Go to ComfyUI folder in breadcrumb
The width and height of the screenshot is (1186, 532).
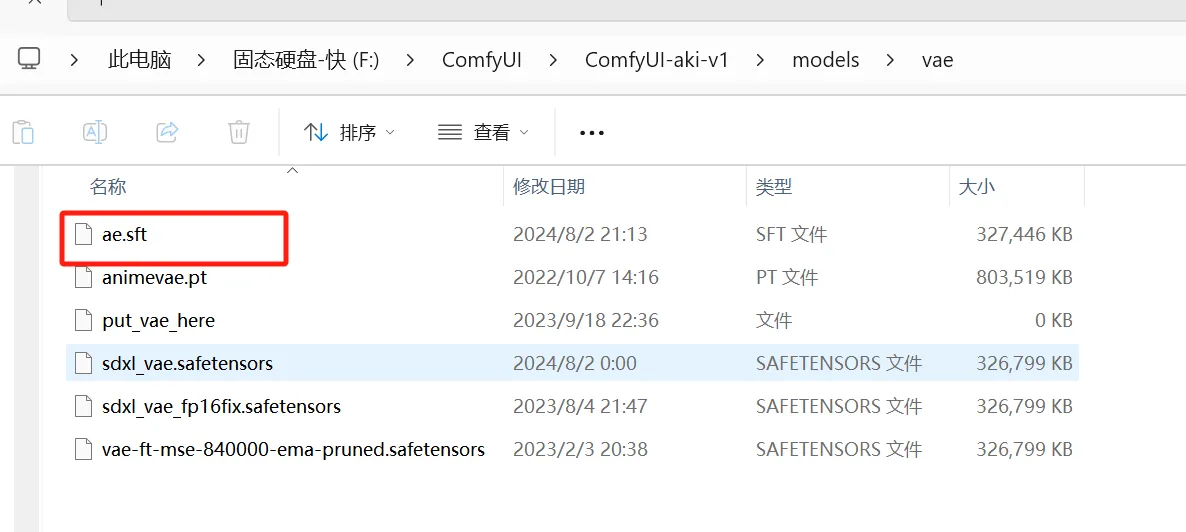click(482, 60)
